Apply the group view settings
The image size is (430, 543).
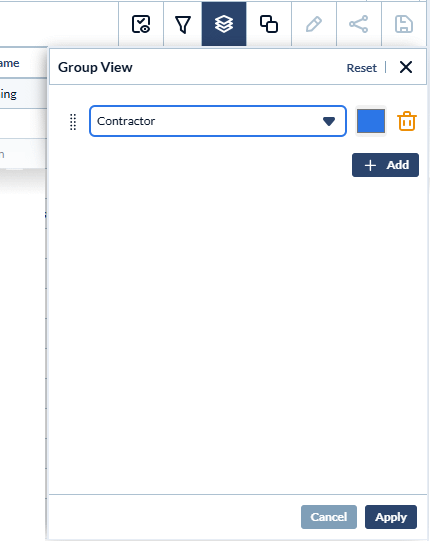pyautogui.click(x=391, y=517)
